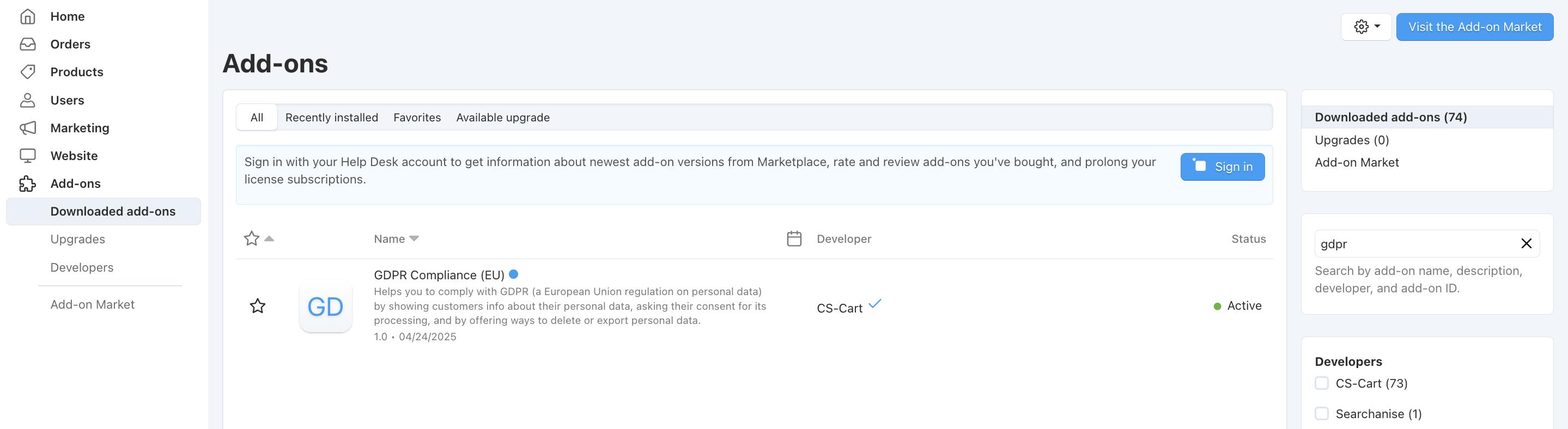Click the Users person icon
This screenshot has height=429, width=1568.
[28, 100]
